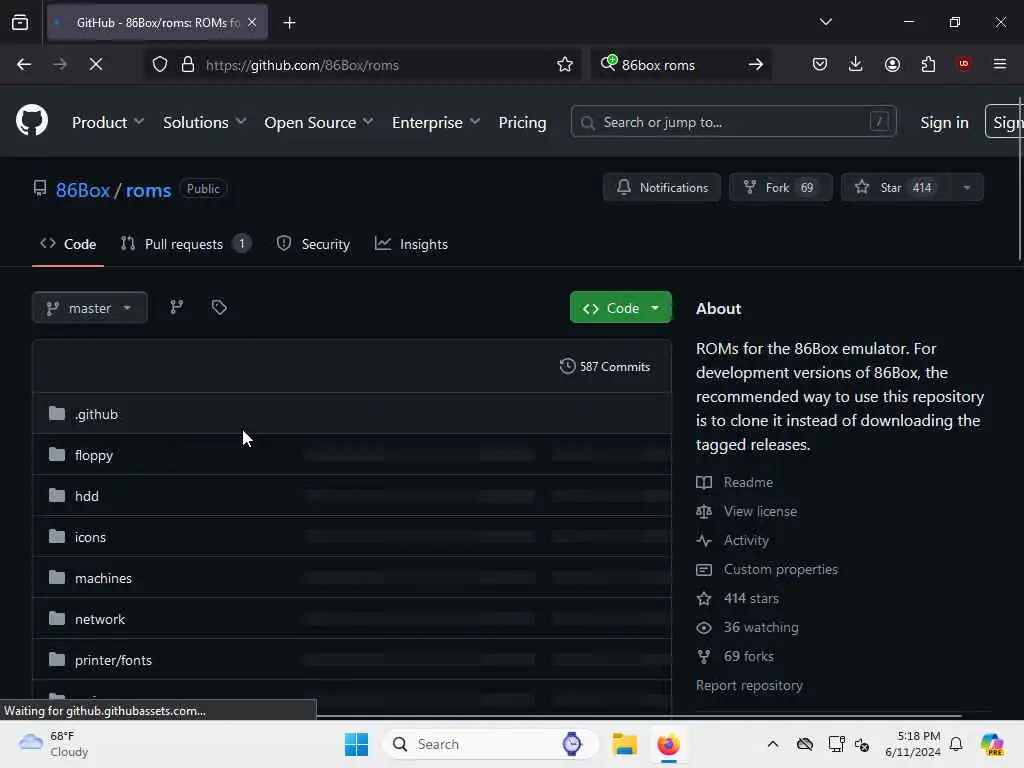
Task: Open the Pull requests tab
Action: pos(185,244)
